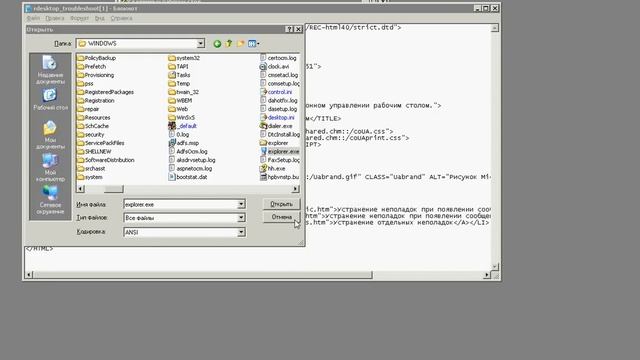Select the adfs.msp installer patch
Viewport: 640px width, 360px height.
tap(184, 143)
